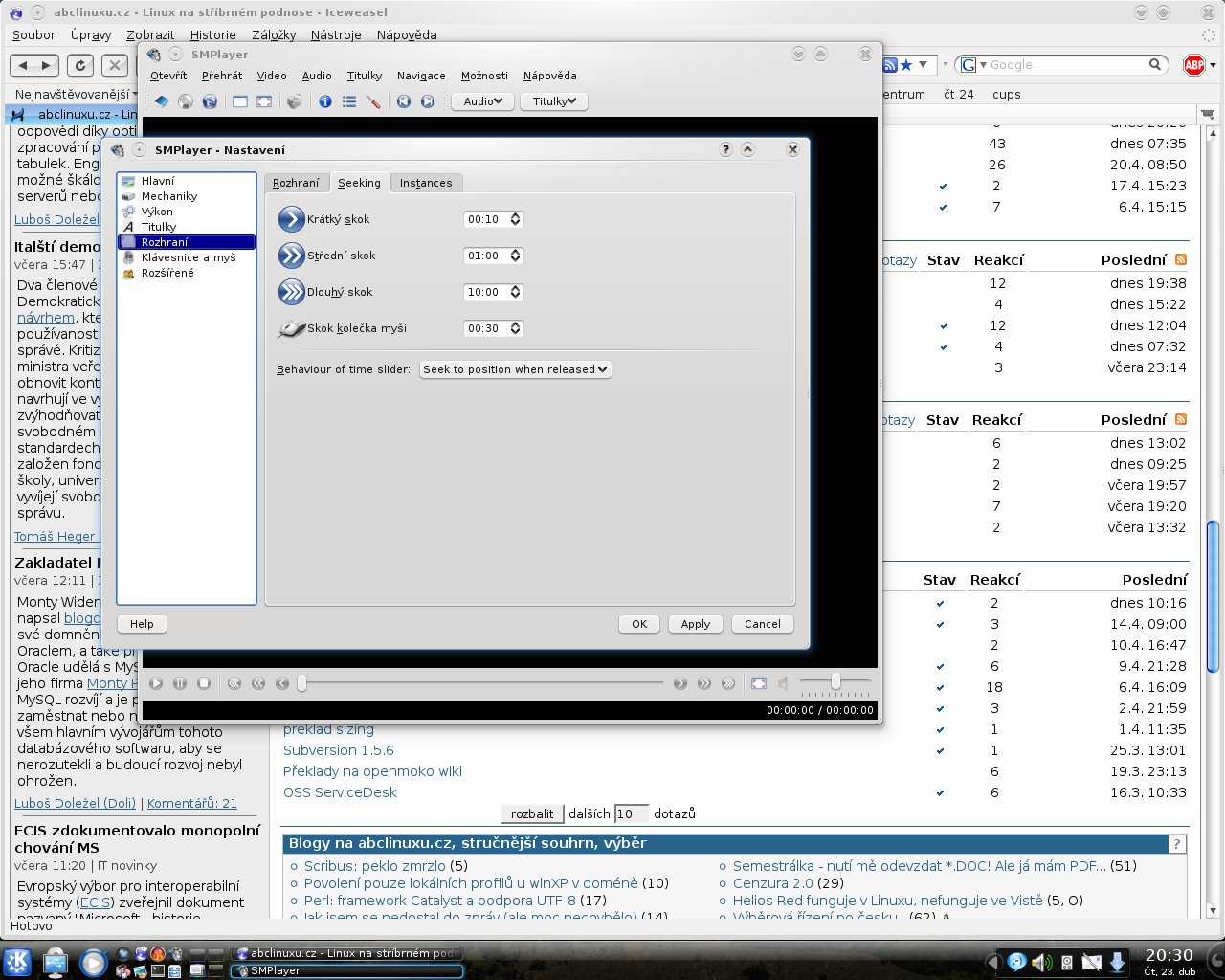Mute audio via speaker icon in SMPlayer
This screenshot has width=1225, height=980.
pyautogui.click(x=783, y=683)
